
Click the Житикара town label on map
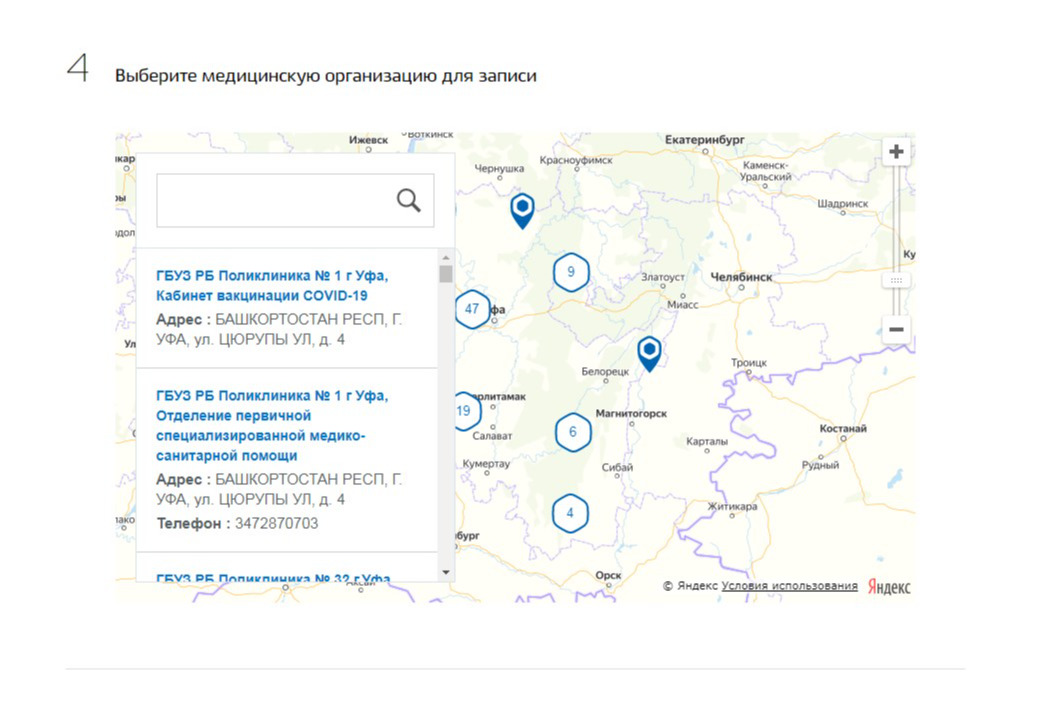pos(732,506)
